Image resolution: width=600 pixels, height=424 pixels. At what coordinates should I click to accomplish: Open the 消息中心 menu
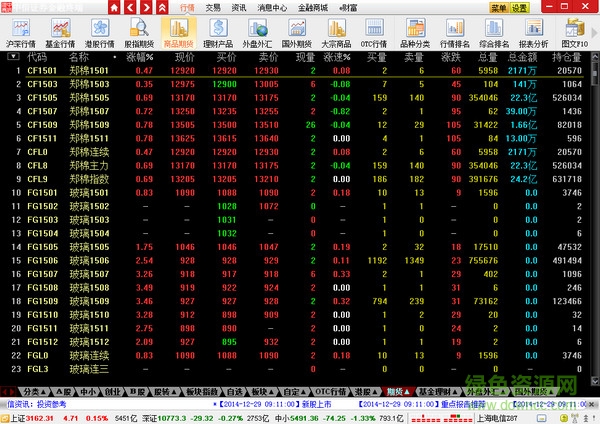272,7
